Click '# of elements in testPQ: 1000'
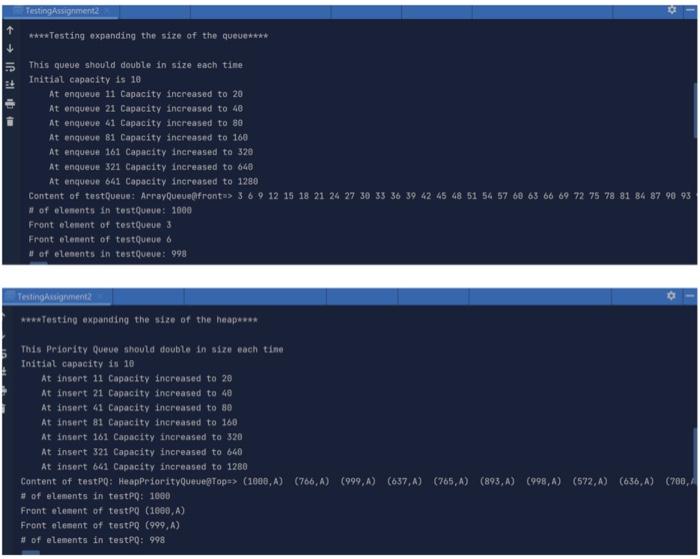Viewport: 700px width, 559px height. pyautogui.click(x=96, y=496)
